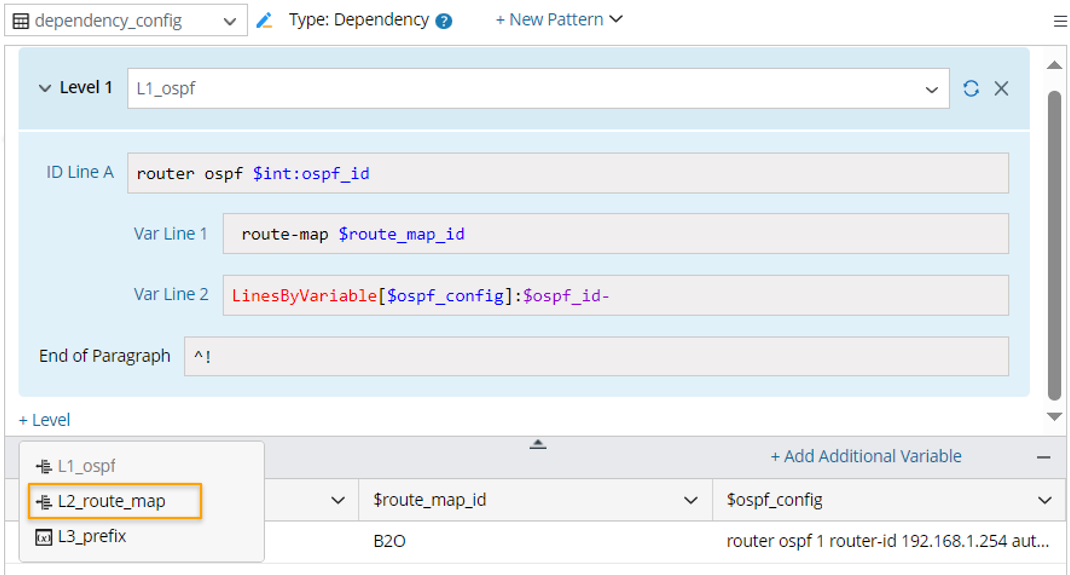The width and height of the screenshot is (1070, 575).
Task: Open the $ospf_config column dropdown arrow
Action: tap(1045, 500)
